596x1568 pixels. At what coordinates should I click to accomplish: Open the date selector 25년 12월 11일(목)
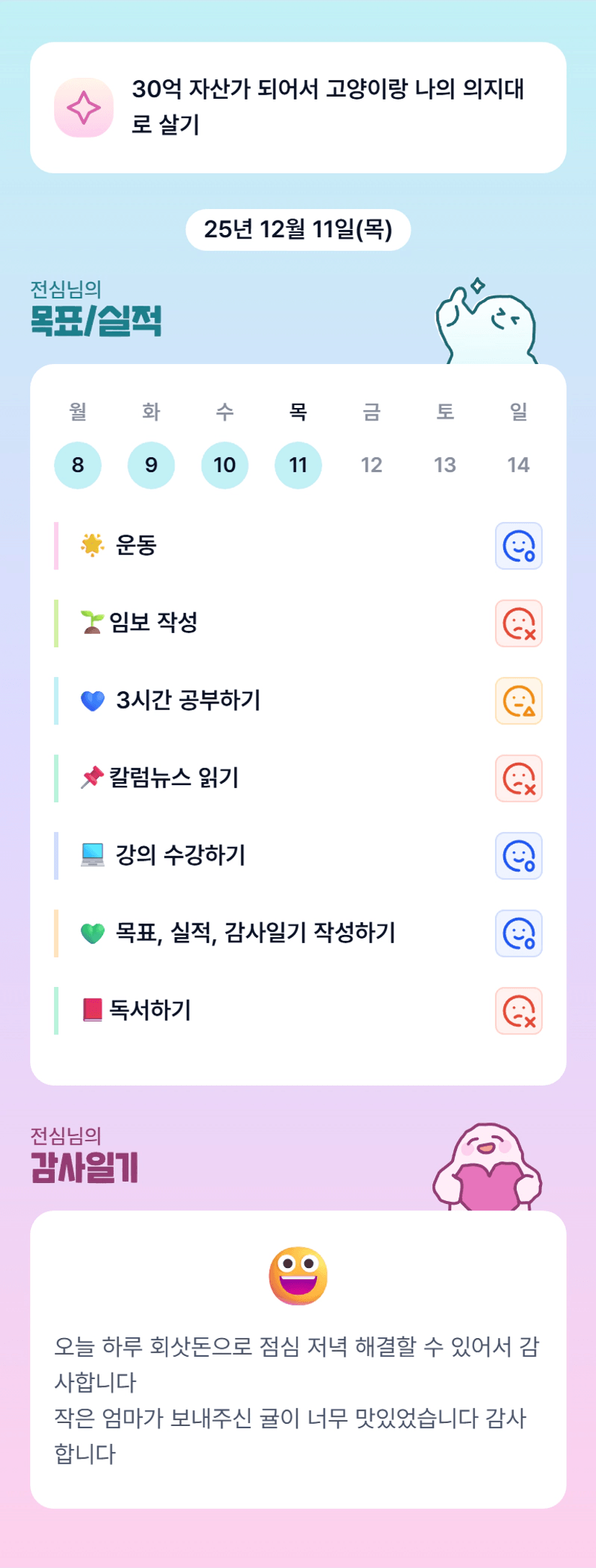click(x=298, y=230)
